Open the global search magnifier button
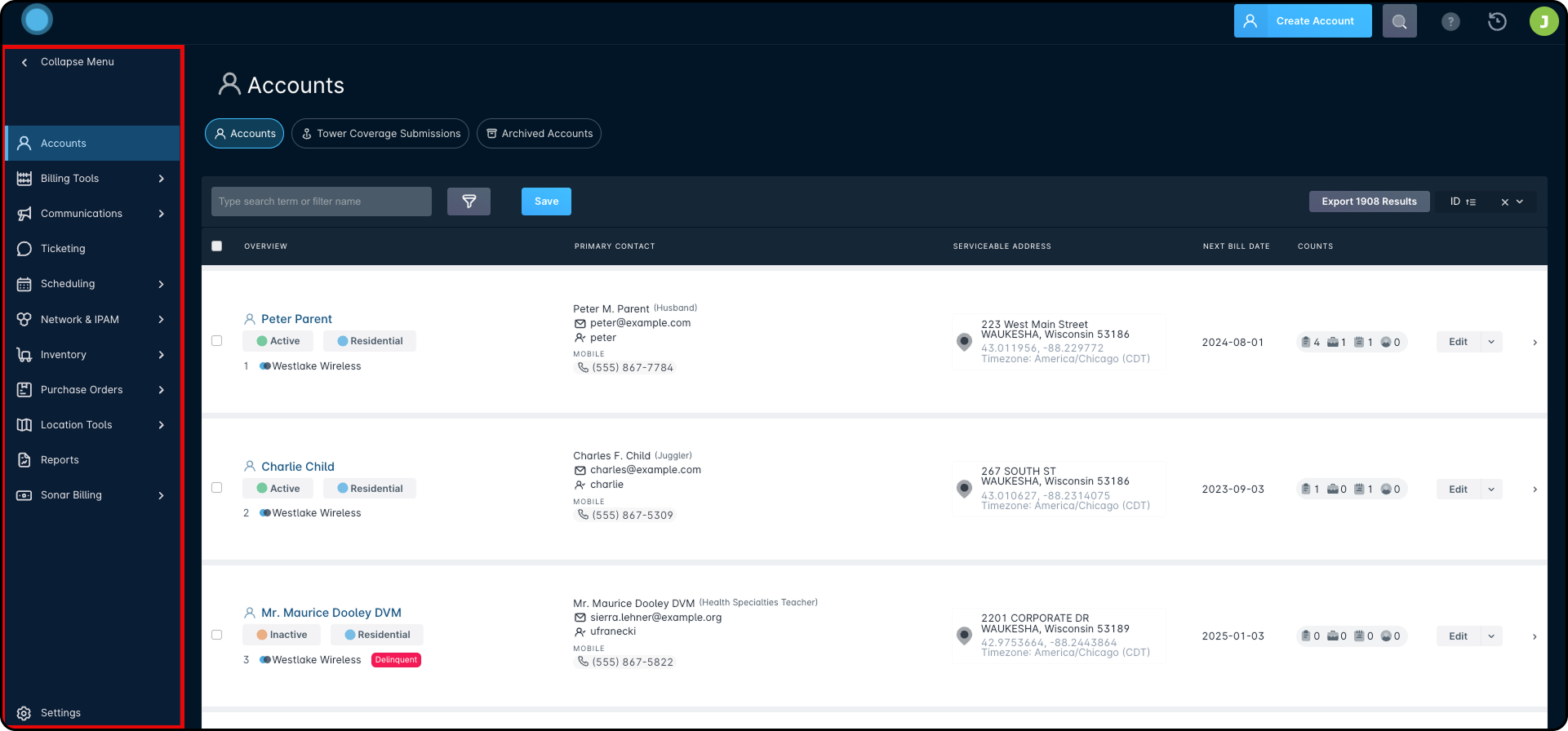 (x=1399, y=21)
